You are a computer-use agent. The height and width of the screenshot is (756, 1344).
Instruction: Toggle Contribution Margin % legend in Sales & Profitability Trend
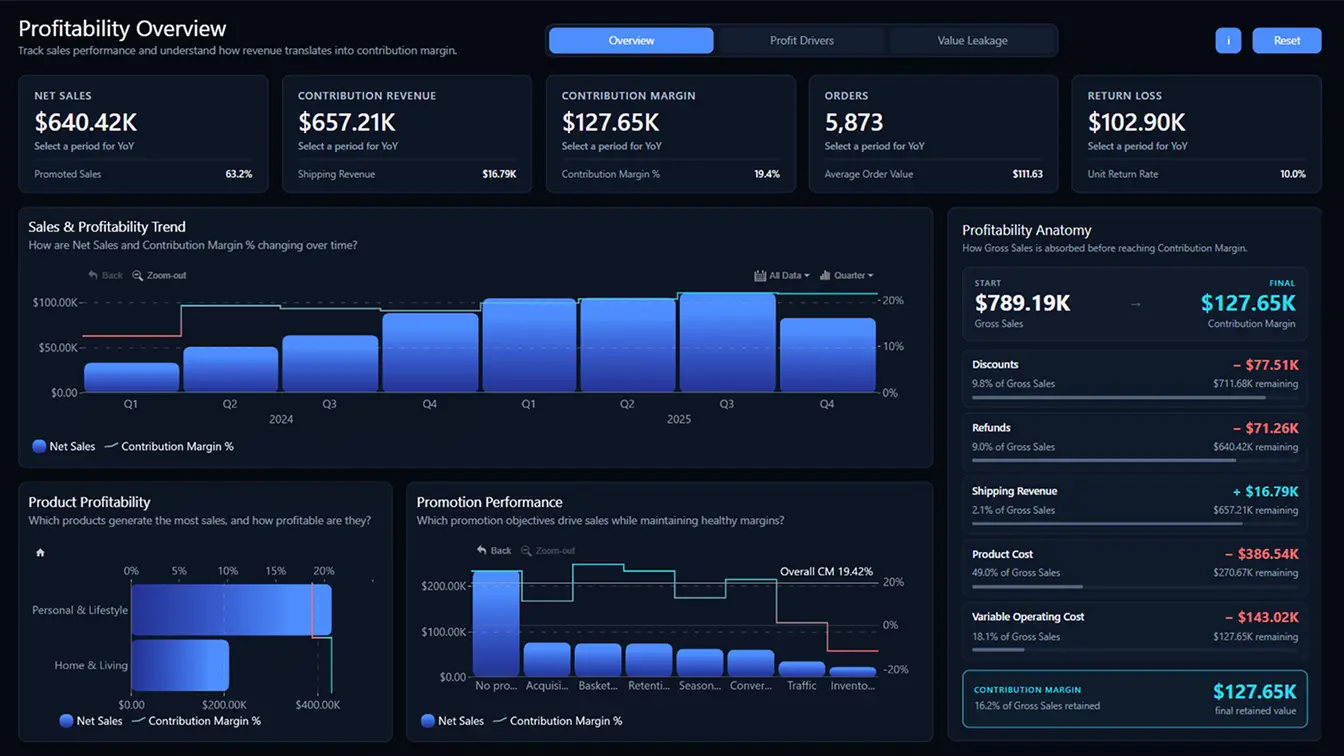point(169,446)
